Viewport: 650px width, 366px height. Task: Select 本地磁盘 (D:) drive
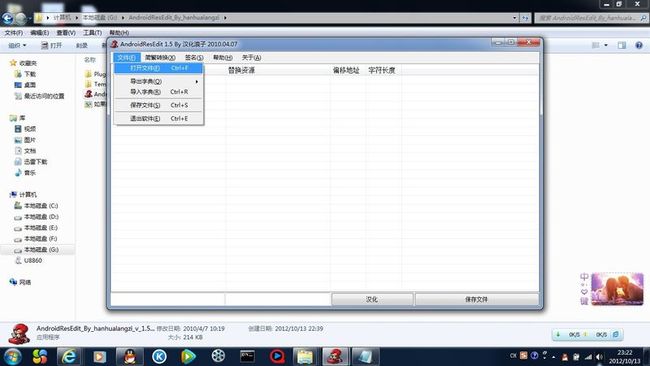(x=41, y=217)
